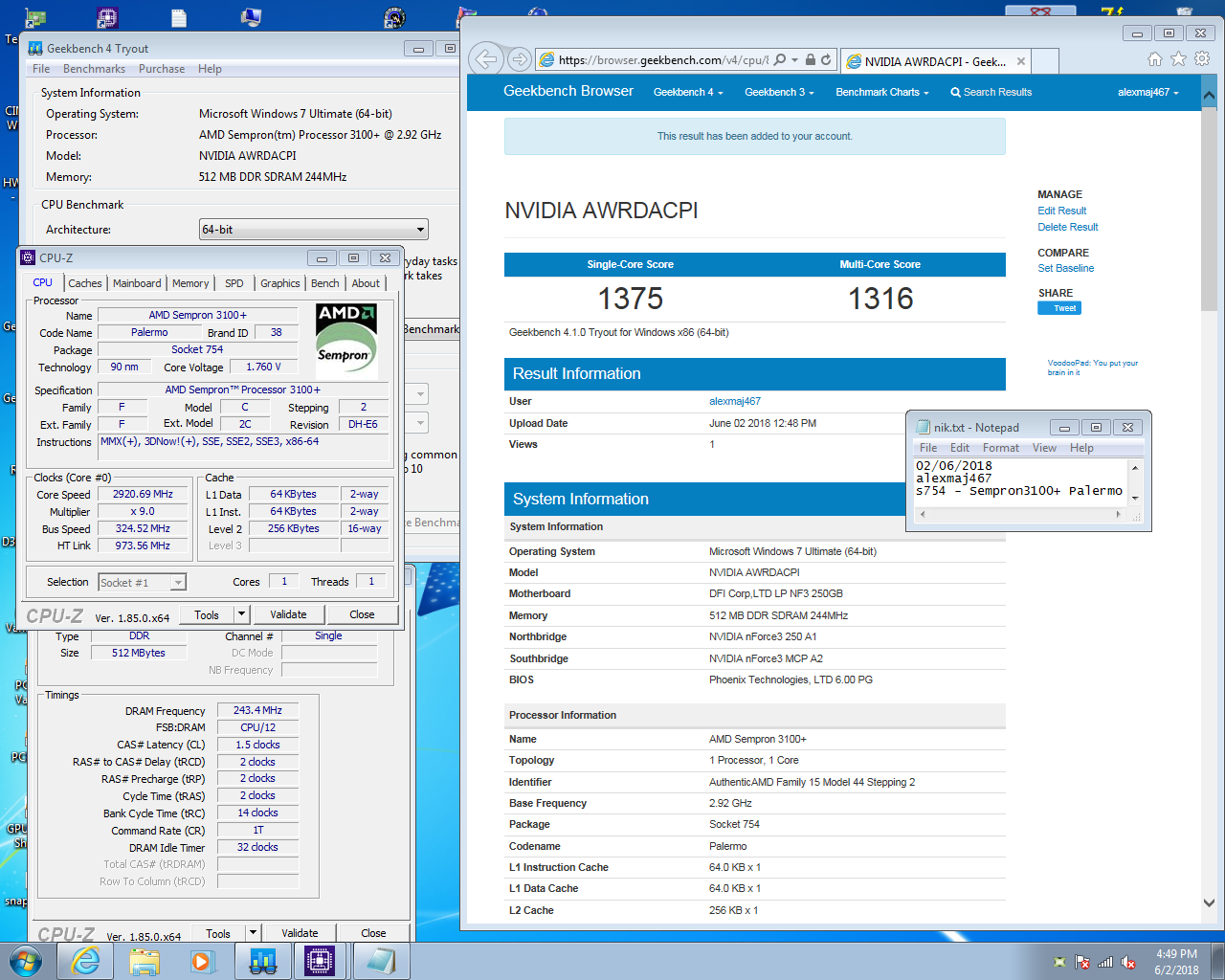Expand the Geekbench 3 navigation dropdown

pos(779,92)
